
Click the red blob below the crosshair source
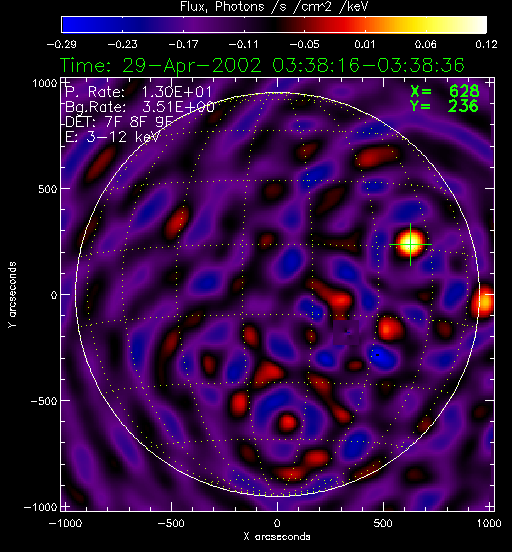[390, 328]
